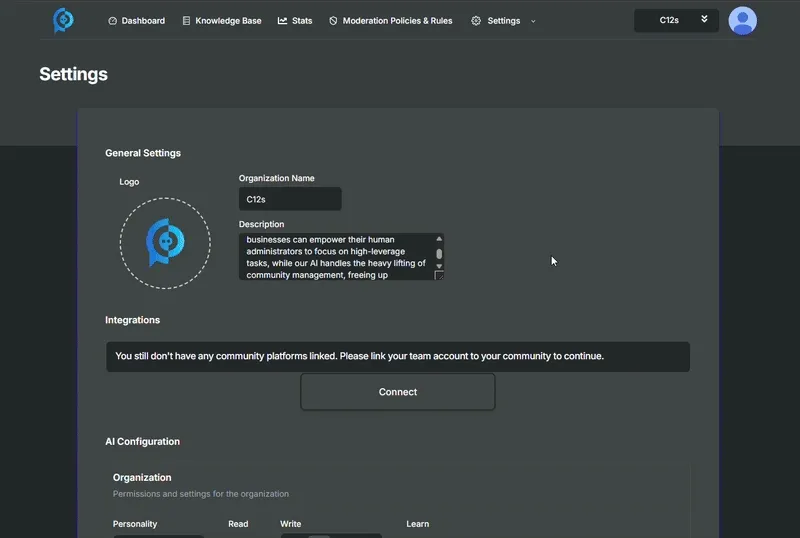The image size is (800, 538).
Task: Click the dashed circular logo upload area
Action: [x=165, y=243]
